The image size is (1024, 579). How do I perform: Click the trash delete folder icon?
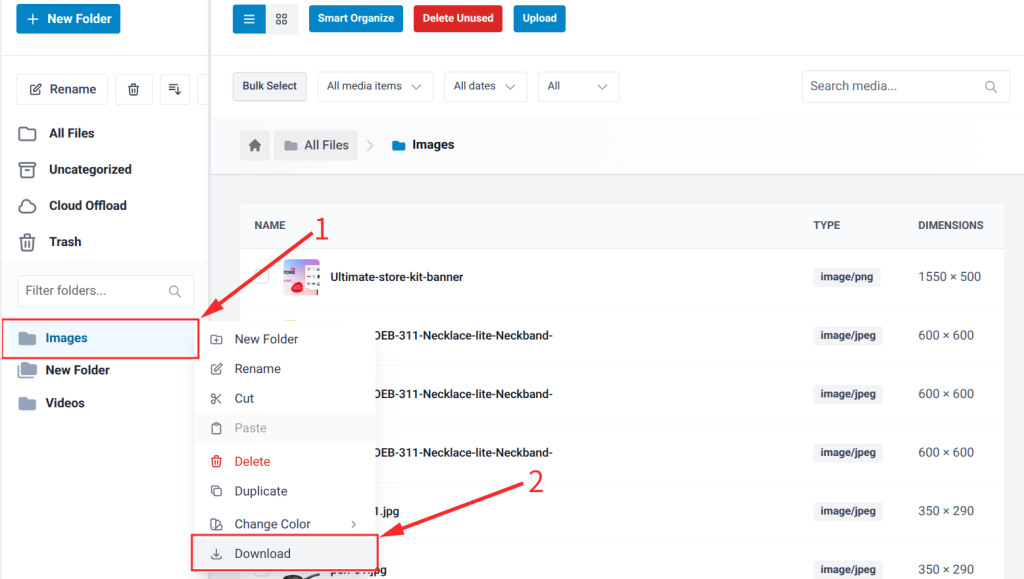pyautogui.click(x=133, y=89)
